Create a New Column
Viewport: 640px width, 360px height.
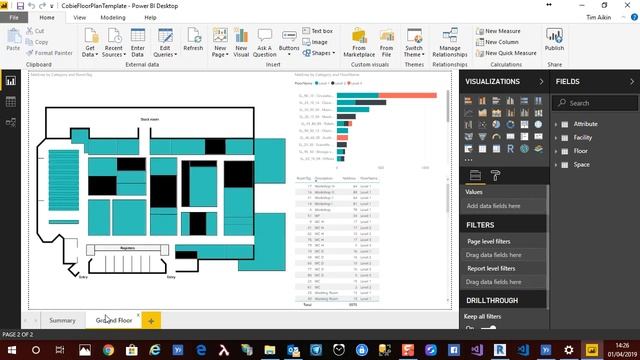tap(497, 42)
